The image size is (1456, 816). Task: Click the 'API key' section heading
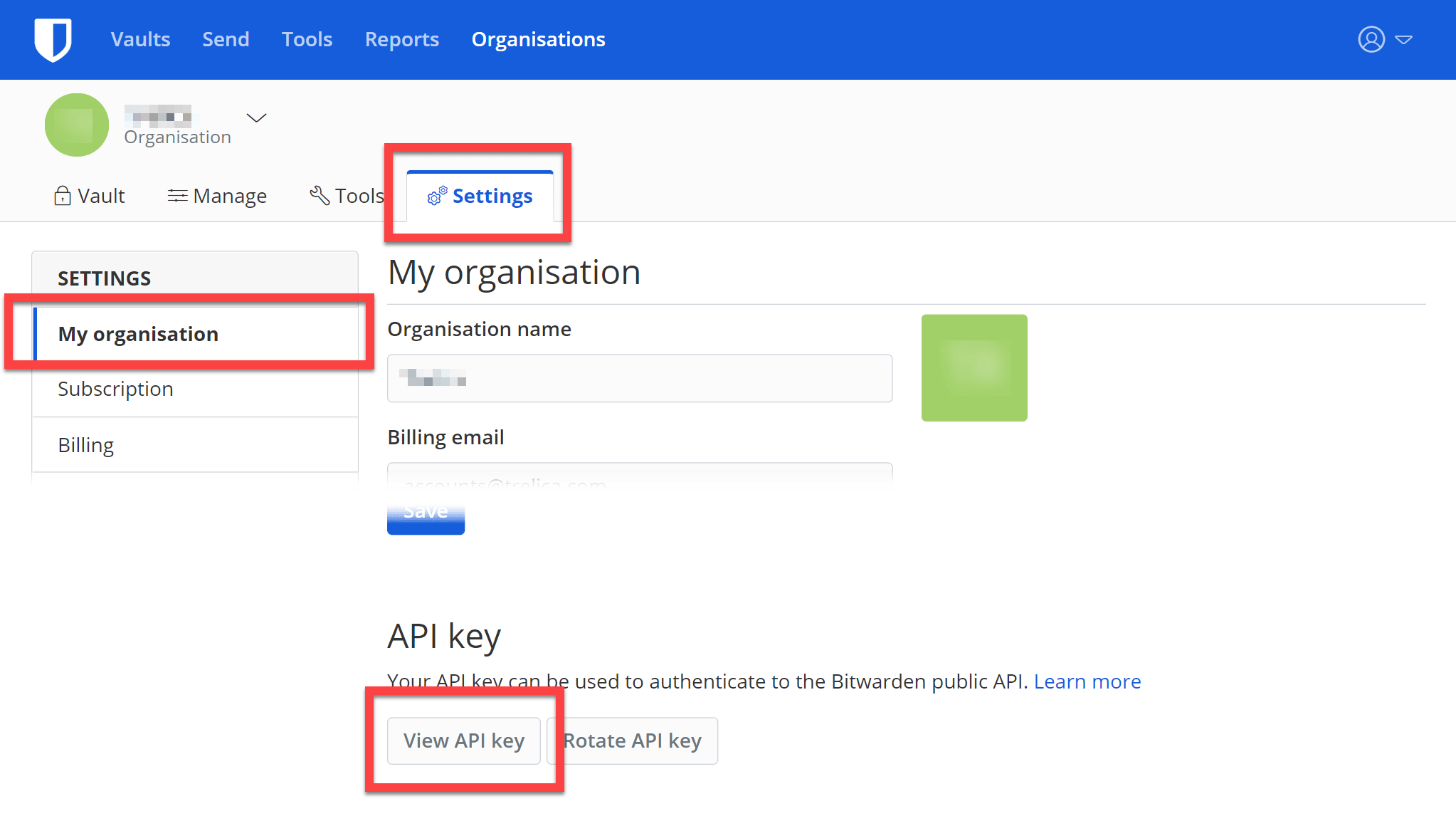click(x=444, y=637)
